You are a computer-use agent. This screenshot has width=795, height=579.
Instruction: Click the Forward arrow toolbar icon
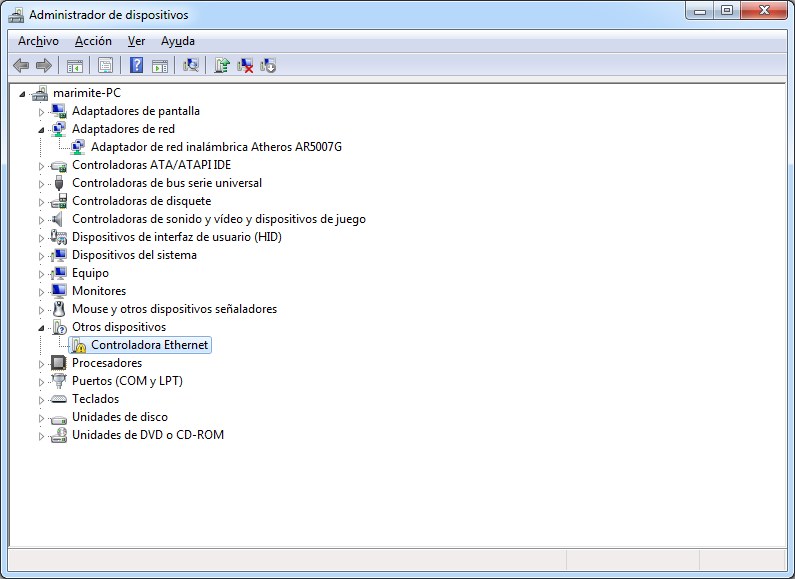[x=44, y=65]
